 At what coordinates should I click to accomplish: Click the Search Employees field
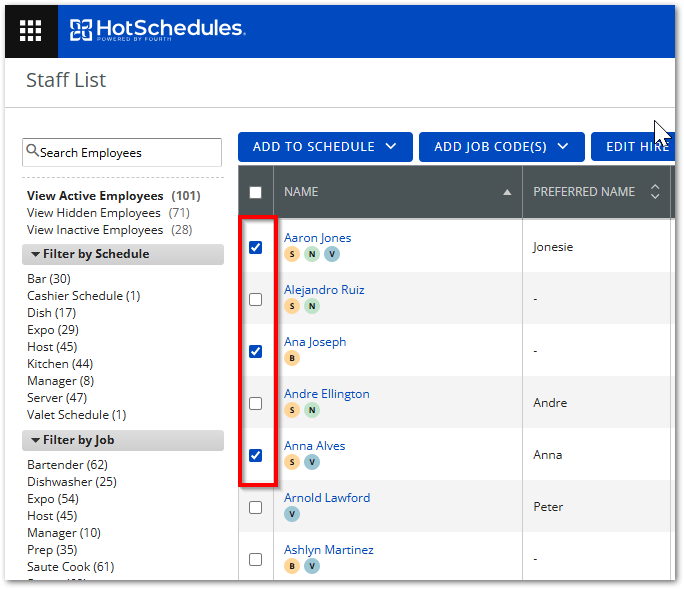[x=122, y=152]
